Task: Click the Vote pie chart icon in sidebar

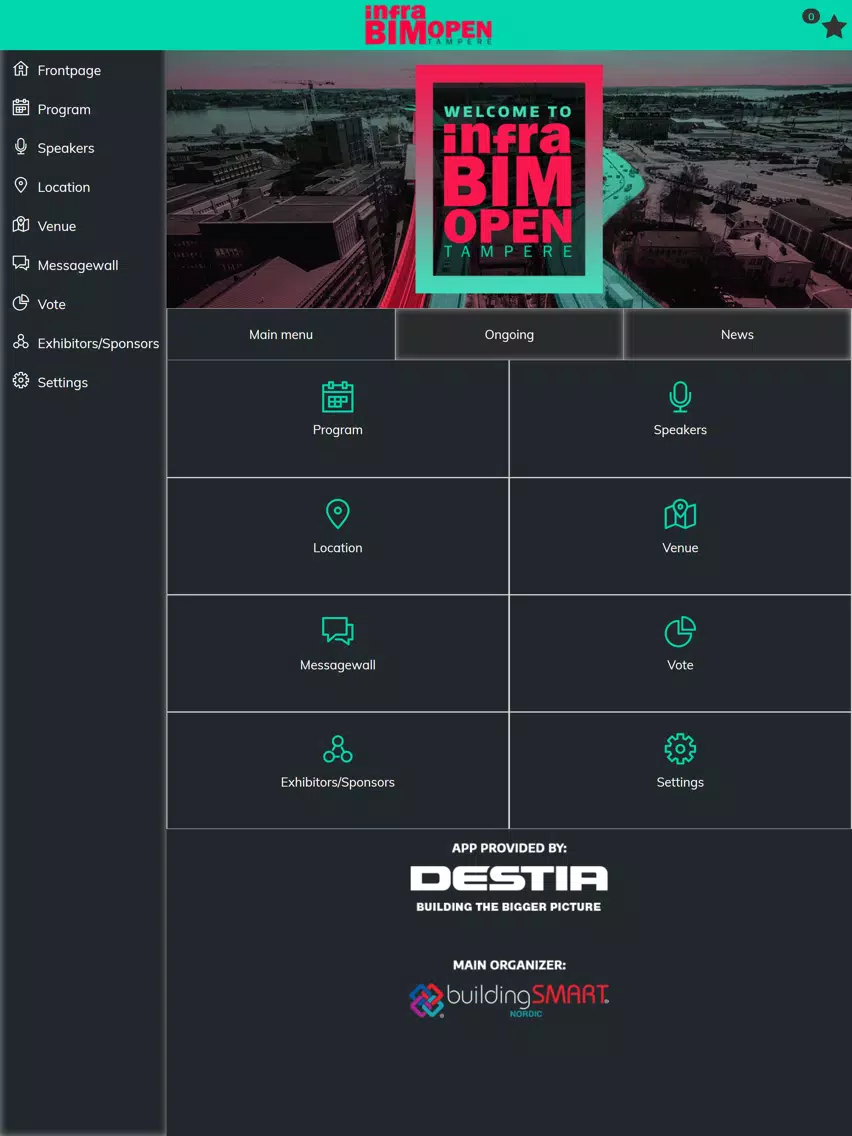Action: point(21,303)
